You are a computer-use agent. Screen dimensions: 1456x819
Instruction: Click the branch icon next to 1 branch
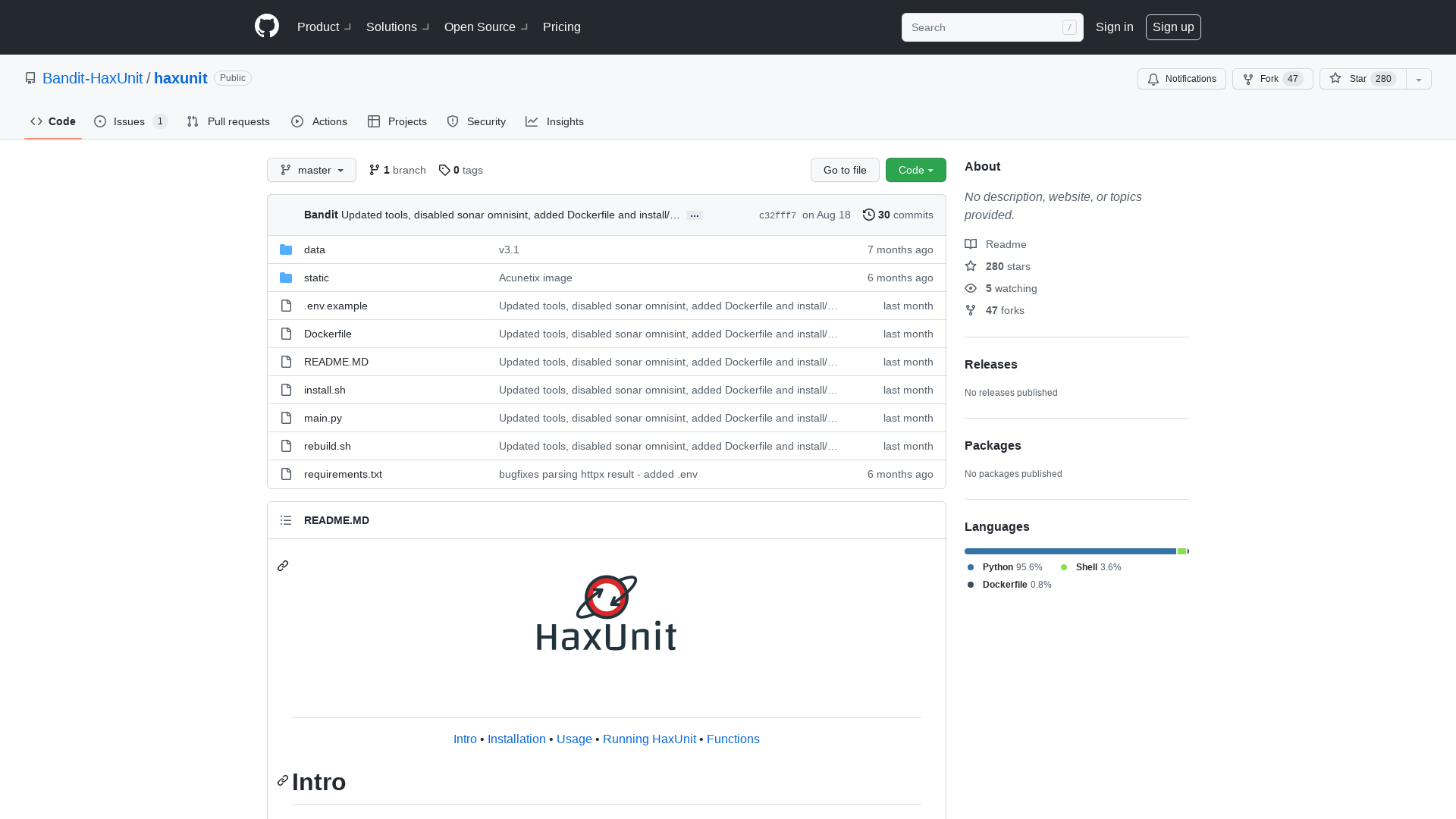point(375,170)
